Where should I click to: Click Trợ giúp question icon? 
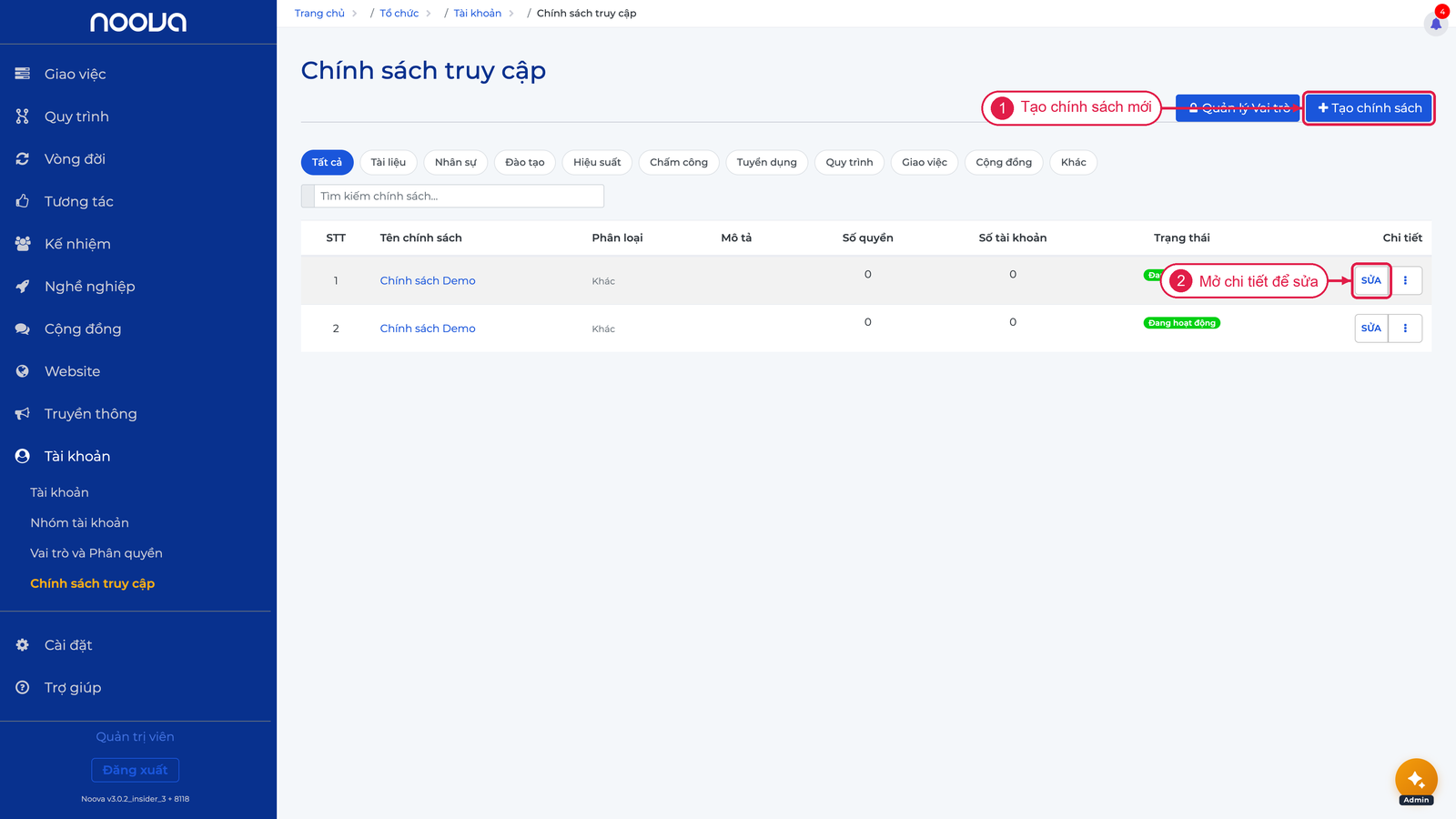pyautogui.click(x=23, y=687)
